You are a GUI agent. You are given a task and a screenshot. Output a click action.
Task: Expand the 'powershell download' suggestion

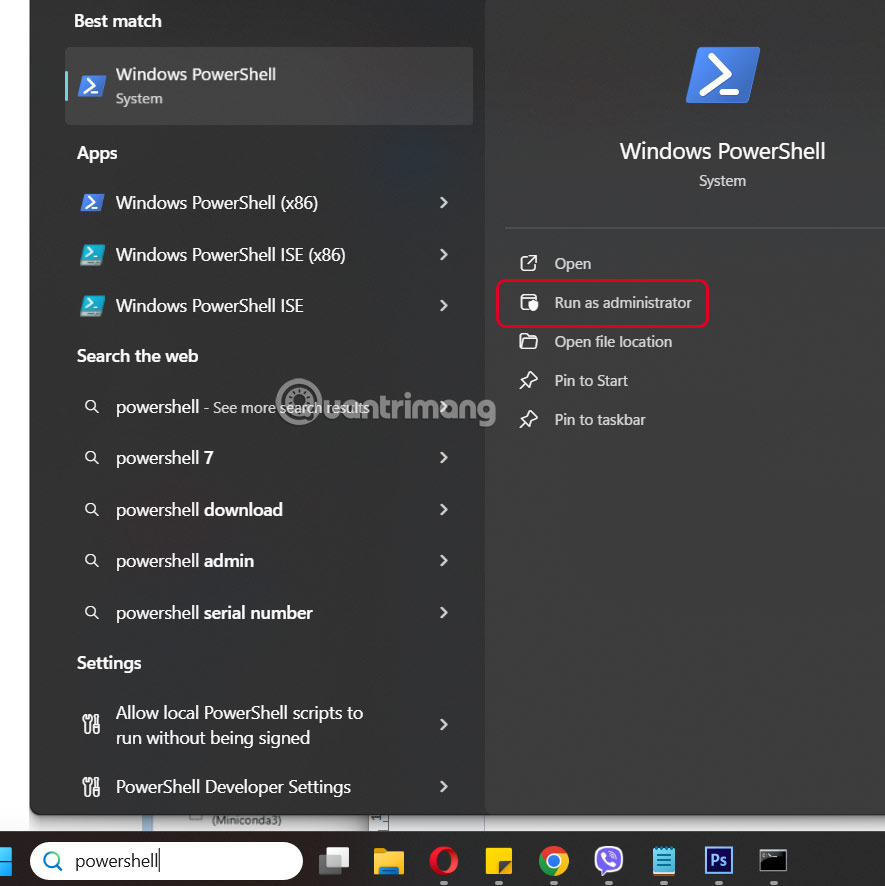point(198,510)
